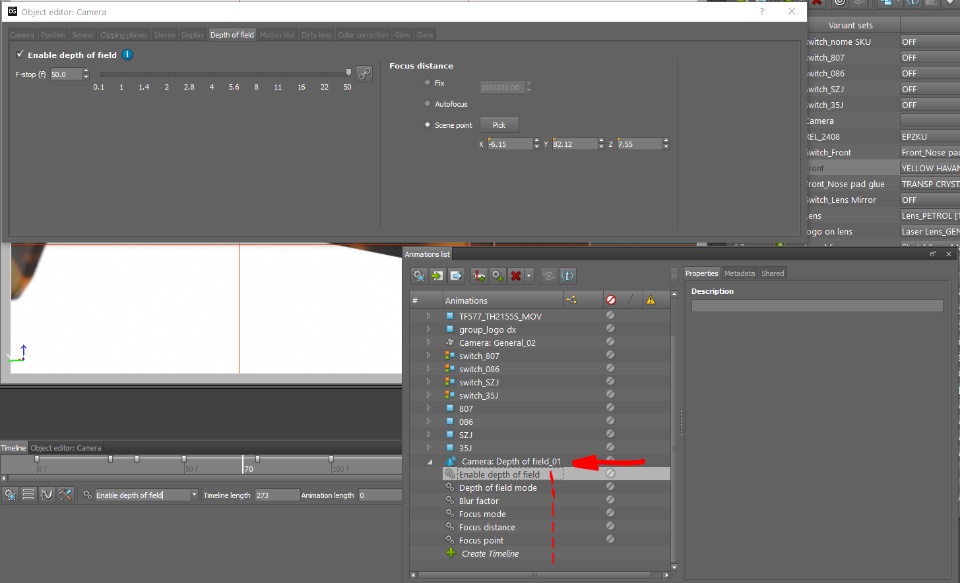Viewport: 960px width, 583px height.
Task: Click the link icon next to F-stop slider
Action: tap(365, 73)
